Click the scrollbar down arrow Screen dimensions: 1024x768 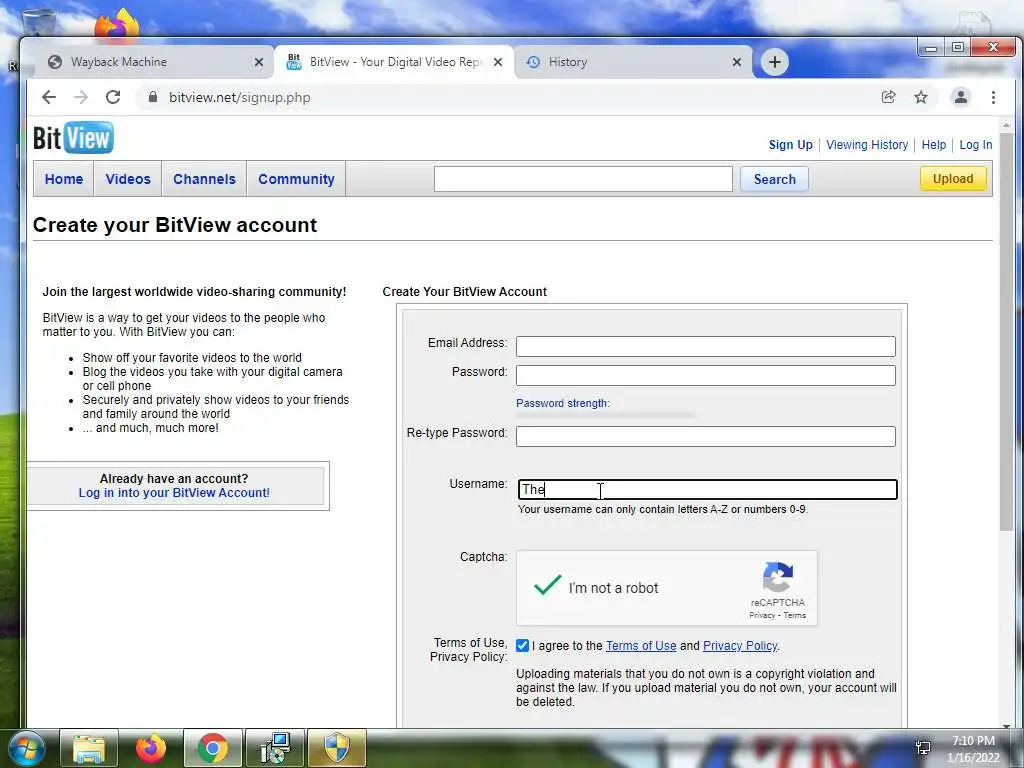point(1006,725)
